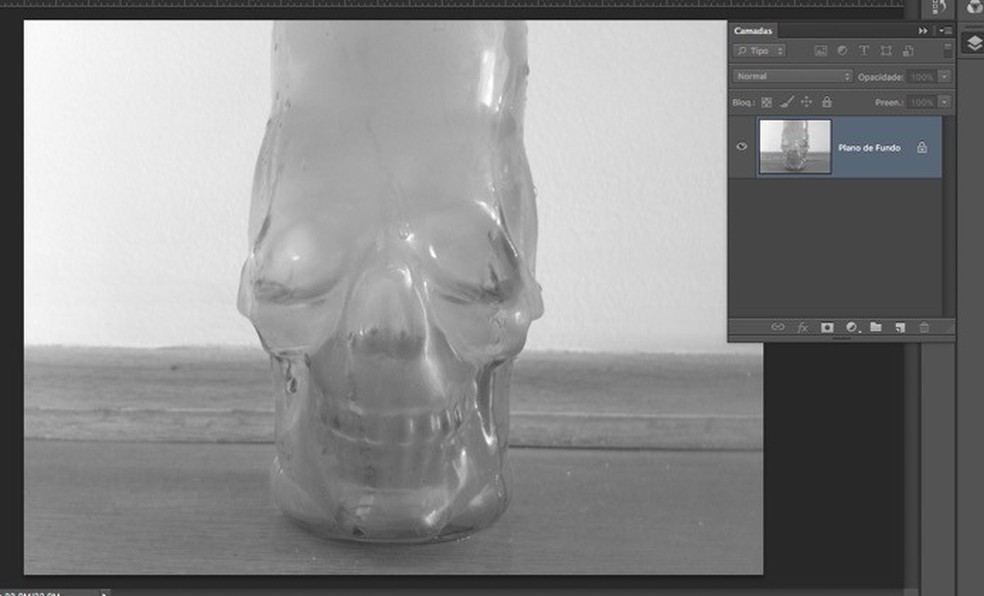Open the Normal blend mode dropdown
The image size is (984, 596).
click(793, 77)
